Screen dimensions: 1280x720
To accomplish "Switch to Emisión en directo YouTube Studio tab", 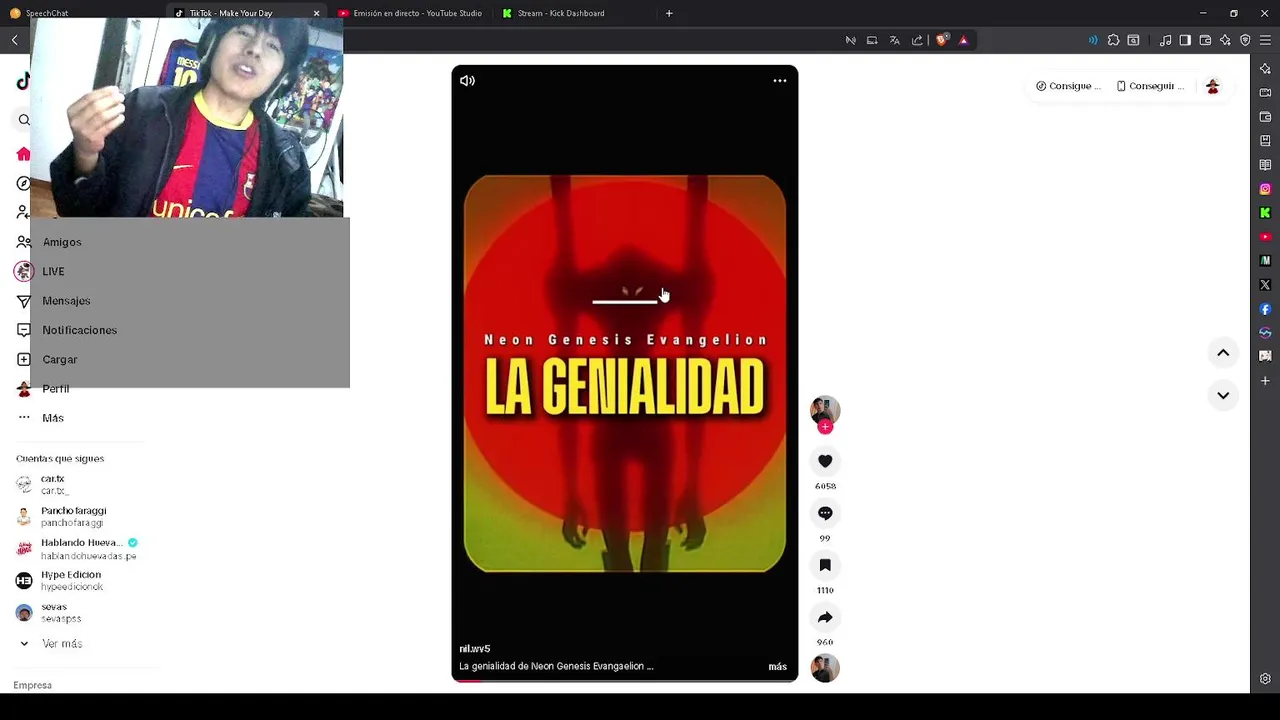I will [x=410, y=13].
